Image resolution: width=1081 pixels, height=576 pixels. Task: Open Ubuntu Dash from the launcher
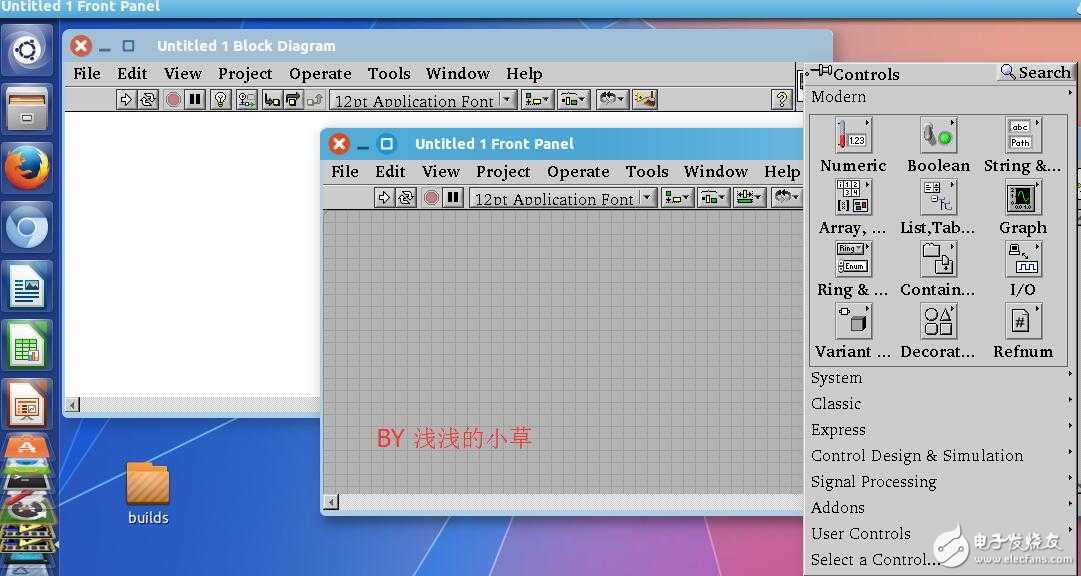point(27,50)
